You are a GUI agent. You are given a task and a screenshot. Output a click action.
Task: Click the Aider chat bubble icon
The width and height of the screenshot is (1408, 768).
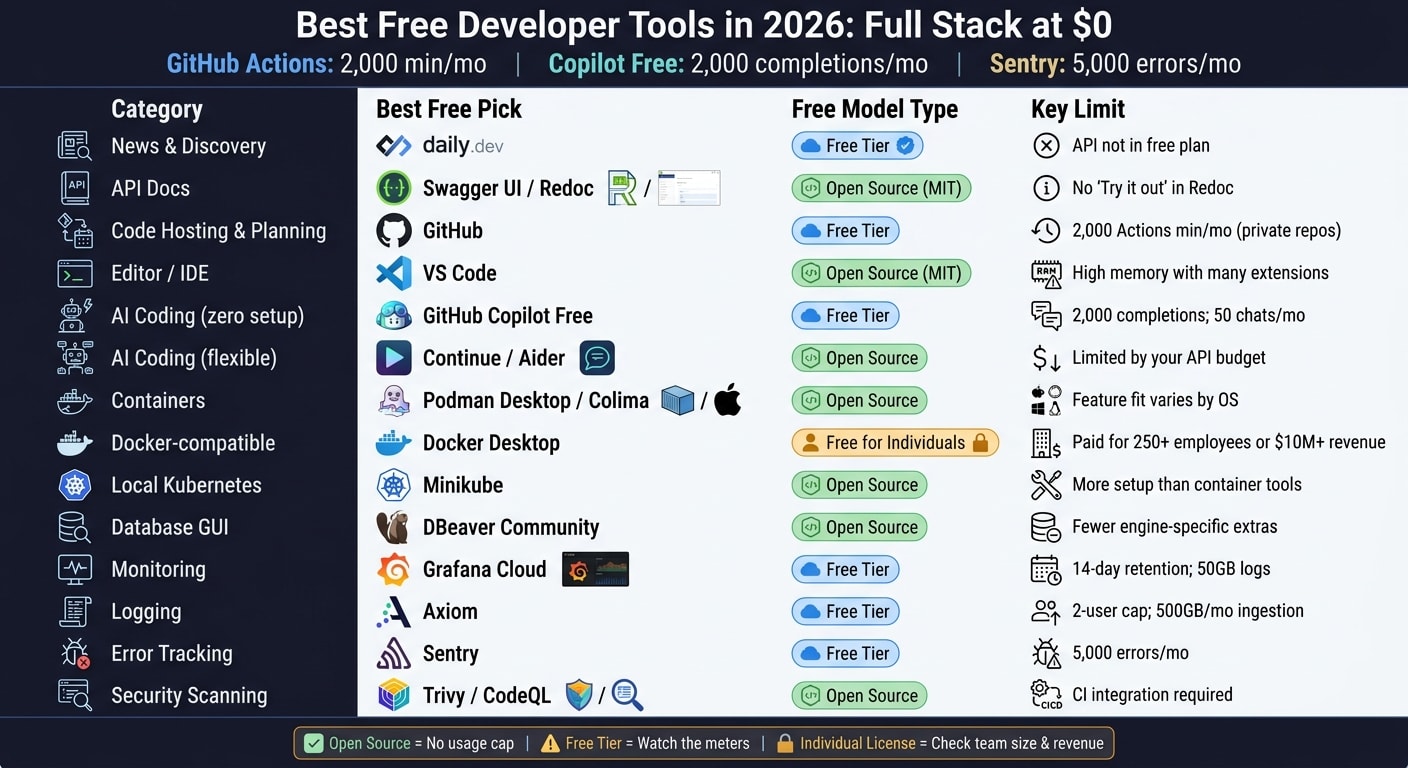pyautogui.click(x=597, y=357)
